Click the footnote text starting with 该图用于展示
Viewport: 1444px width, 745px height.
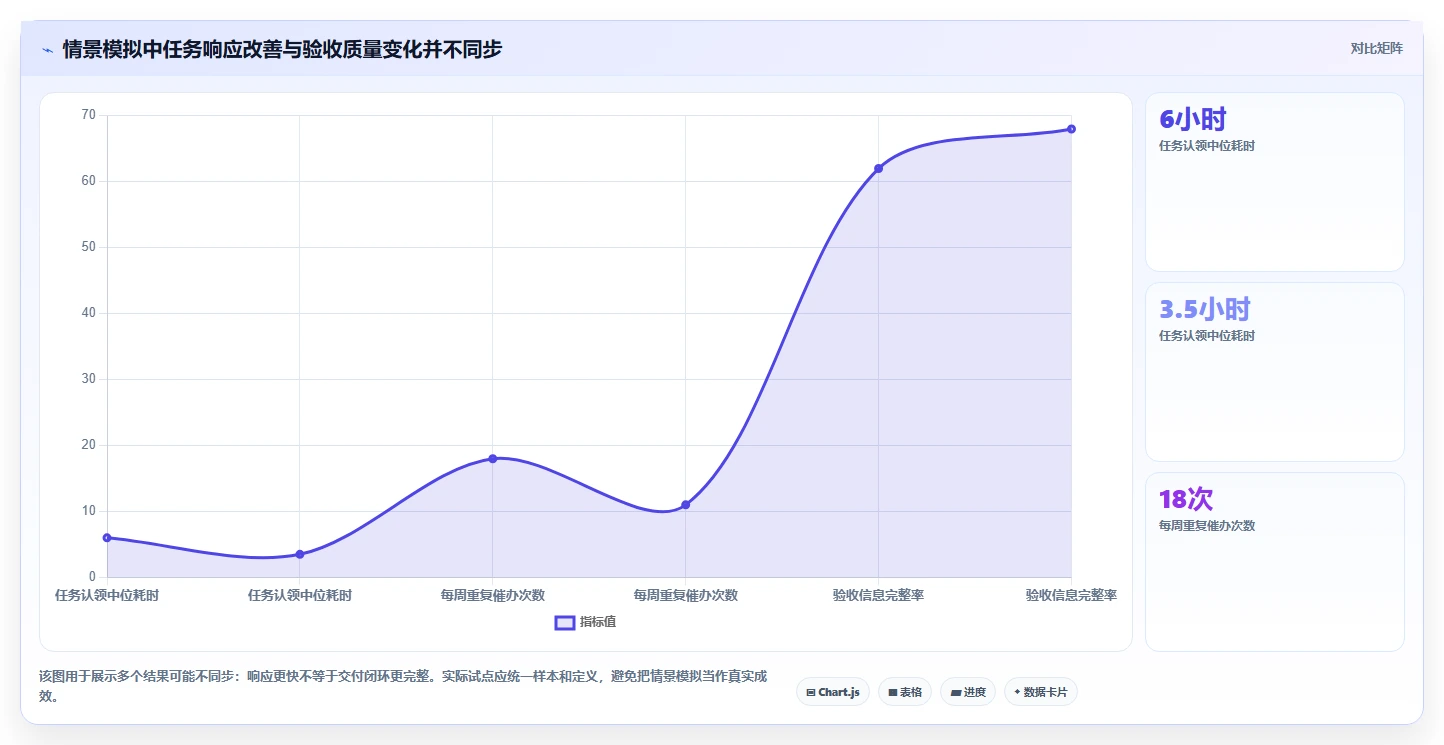[403, 686]
